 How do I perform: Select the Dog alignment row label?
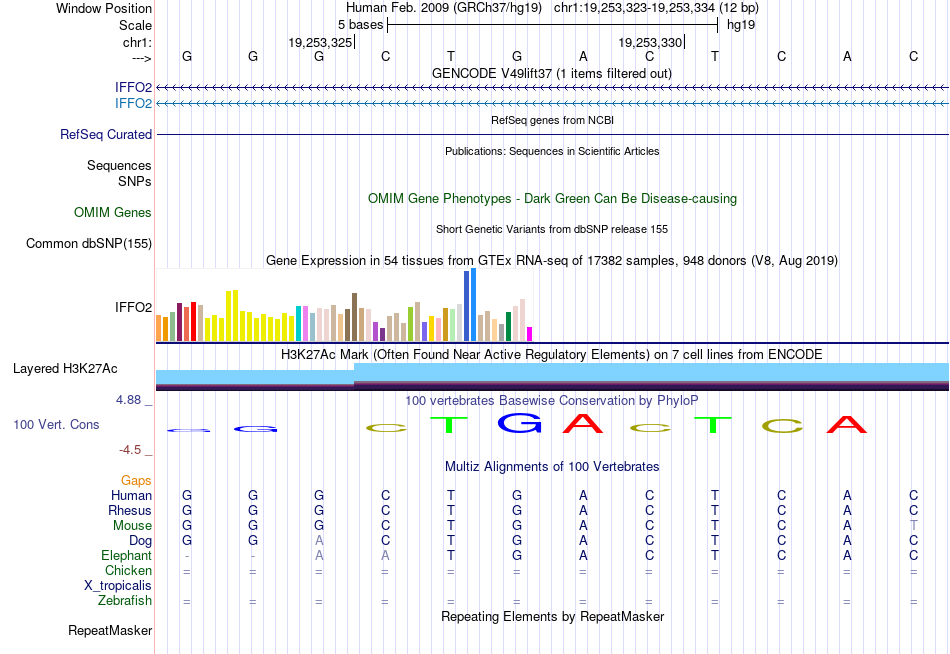tap(140, 541)
